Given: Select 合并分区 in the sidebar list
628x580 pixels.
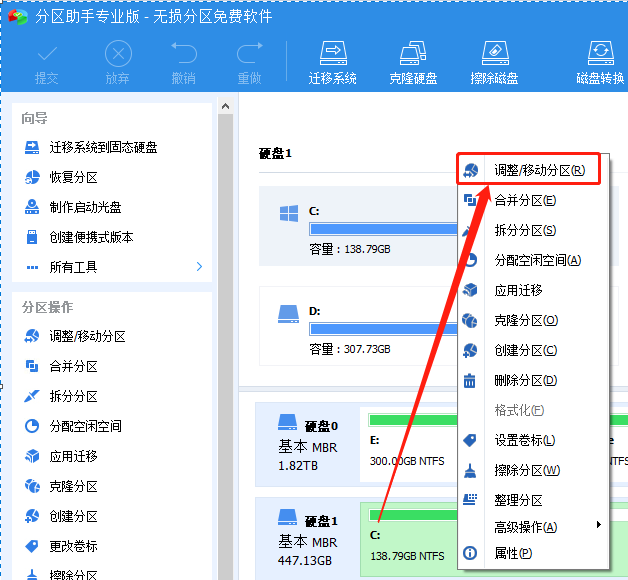Looking at the screenshot, I should point(61,366).
